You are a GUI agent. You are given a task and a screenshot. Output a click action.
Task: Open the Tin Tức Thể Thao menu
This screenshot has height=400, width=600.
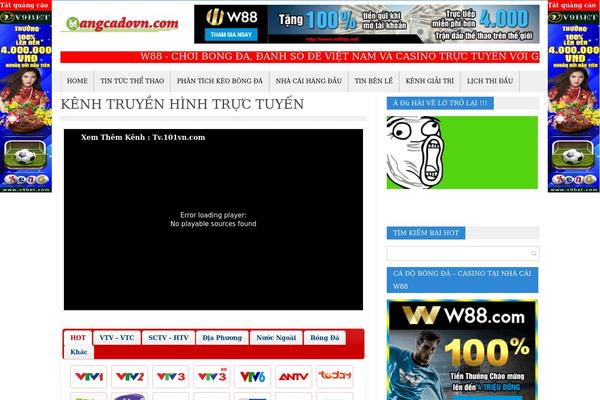coord(132,81)
